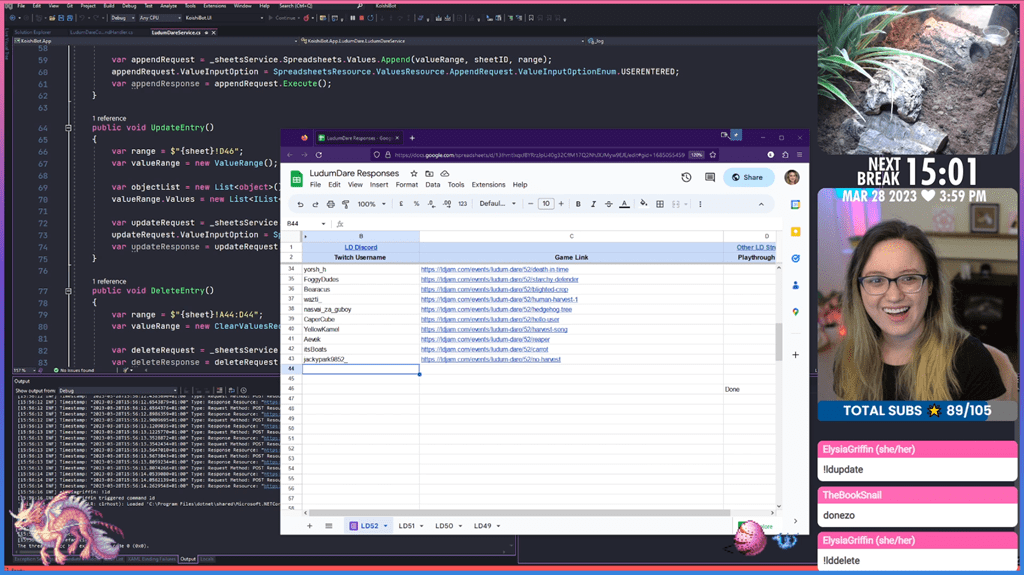Switch to the LD51 sheet tab
This screenshot has width=1024, height=575.
click(x=406, y=526)
